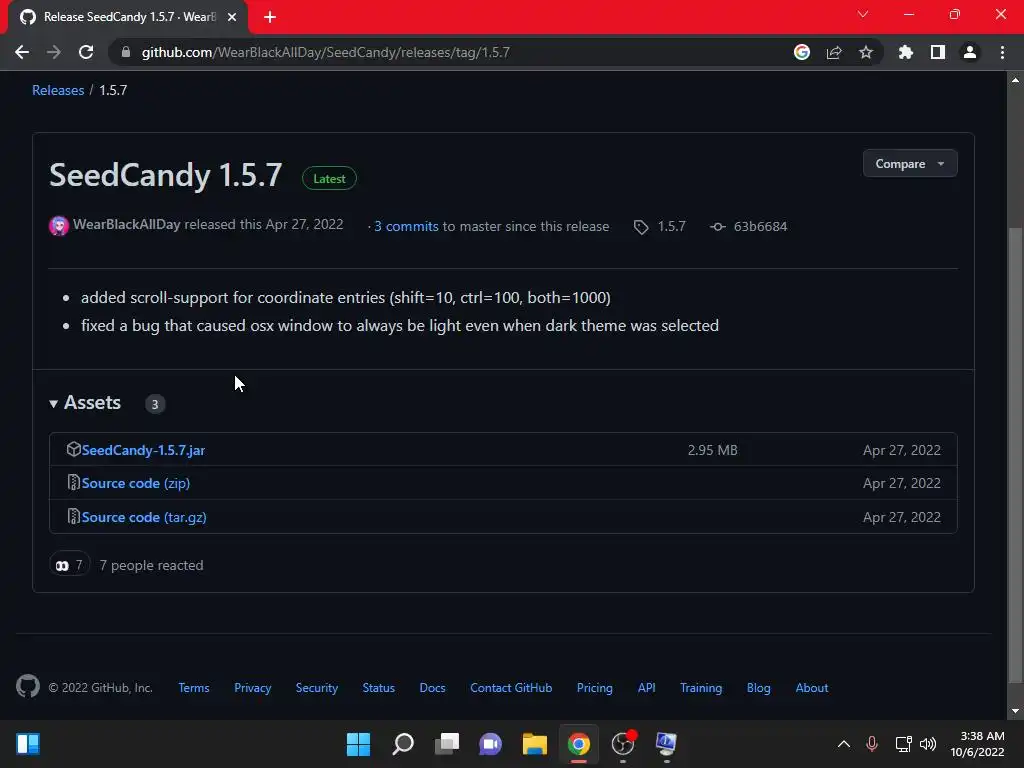Open Widgets panel on taskbar
Viewport: 1024px width, 768px height.
pyautogui.click(x=28, y=744)
